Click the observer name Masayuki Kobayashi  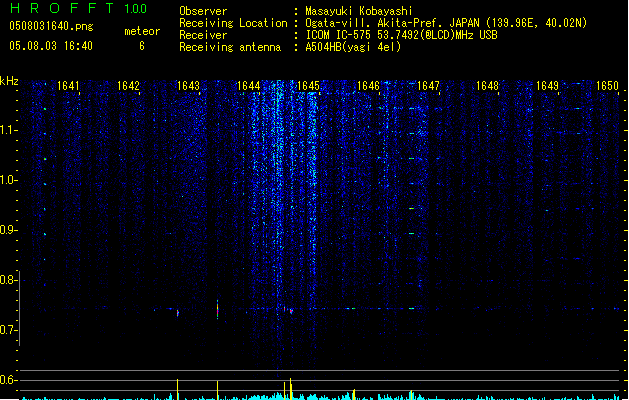tap(359, 11)
